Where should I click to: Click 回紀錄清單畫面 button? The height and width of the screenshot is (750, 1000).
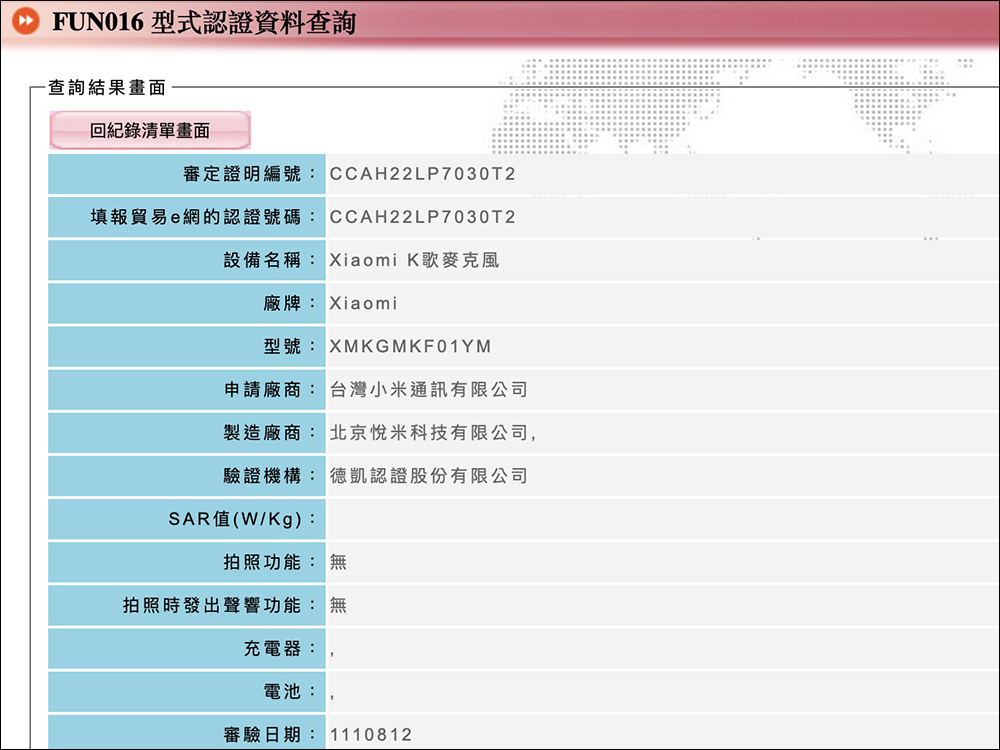click(x=150, y=130)
